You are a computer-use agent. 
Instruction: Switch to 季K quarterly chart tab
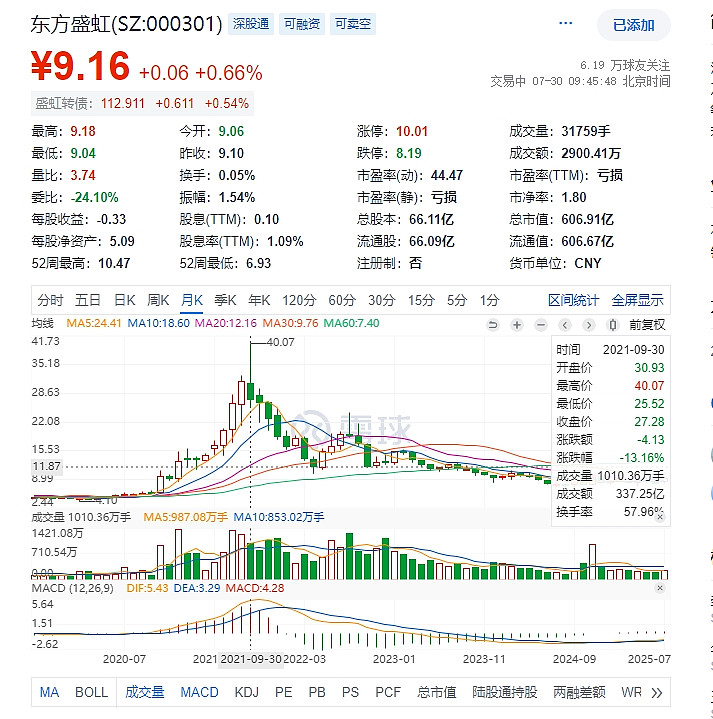click(226, 300)
